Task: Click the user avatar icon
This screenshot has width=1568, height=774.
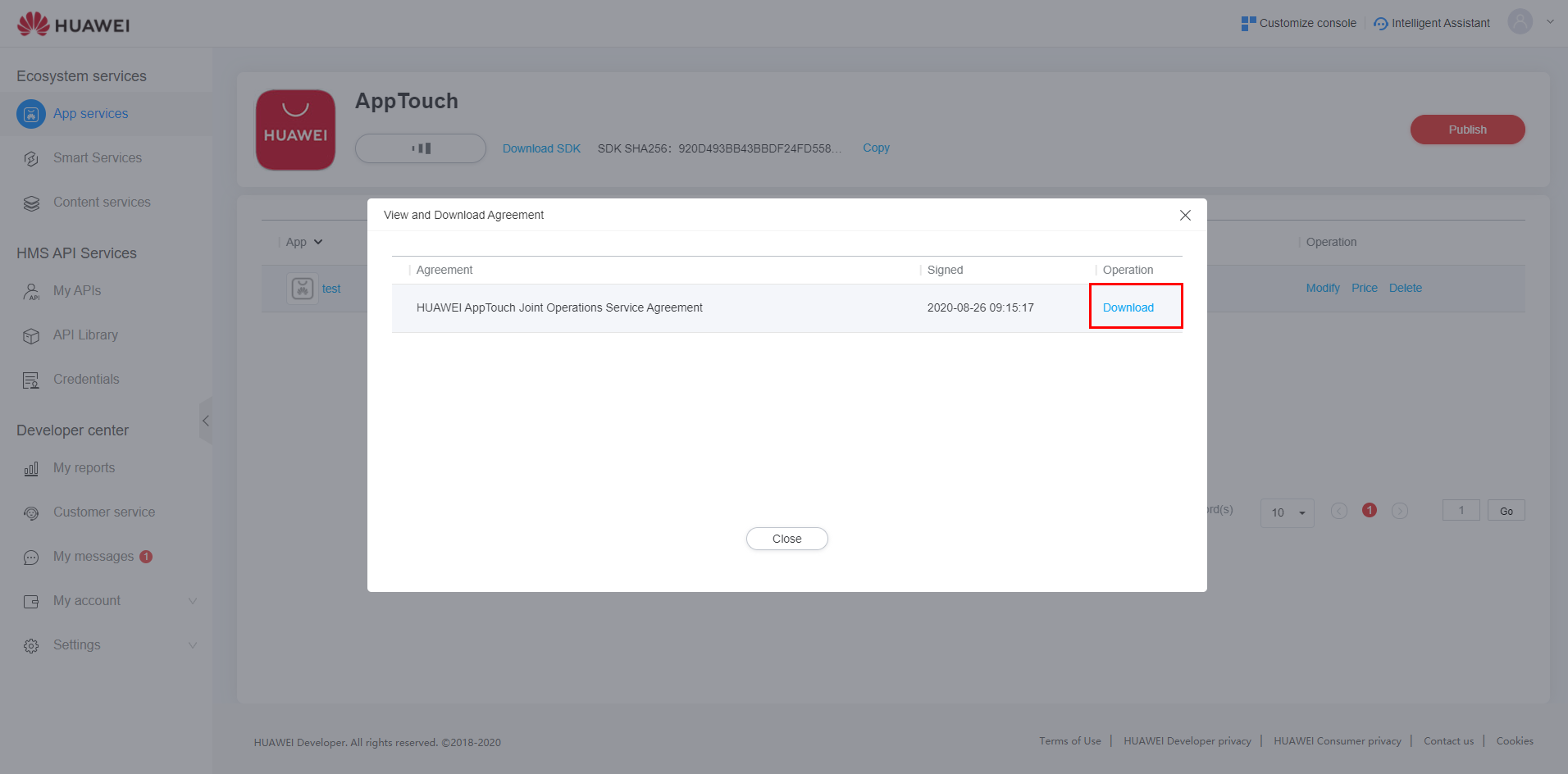Action: click(1520, 21)
